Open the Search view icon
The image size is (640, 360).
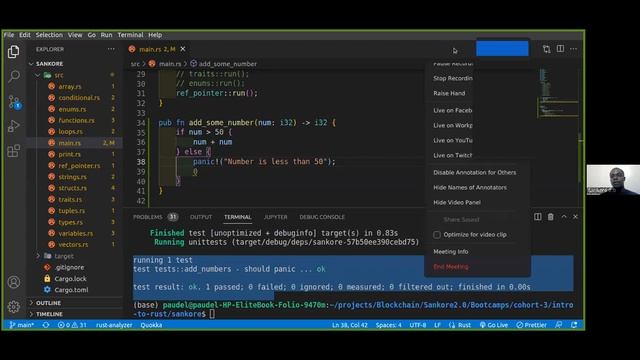(14, 76)
